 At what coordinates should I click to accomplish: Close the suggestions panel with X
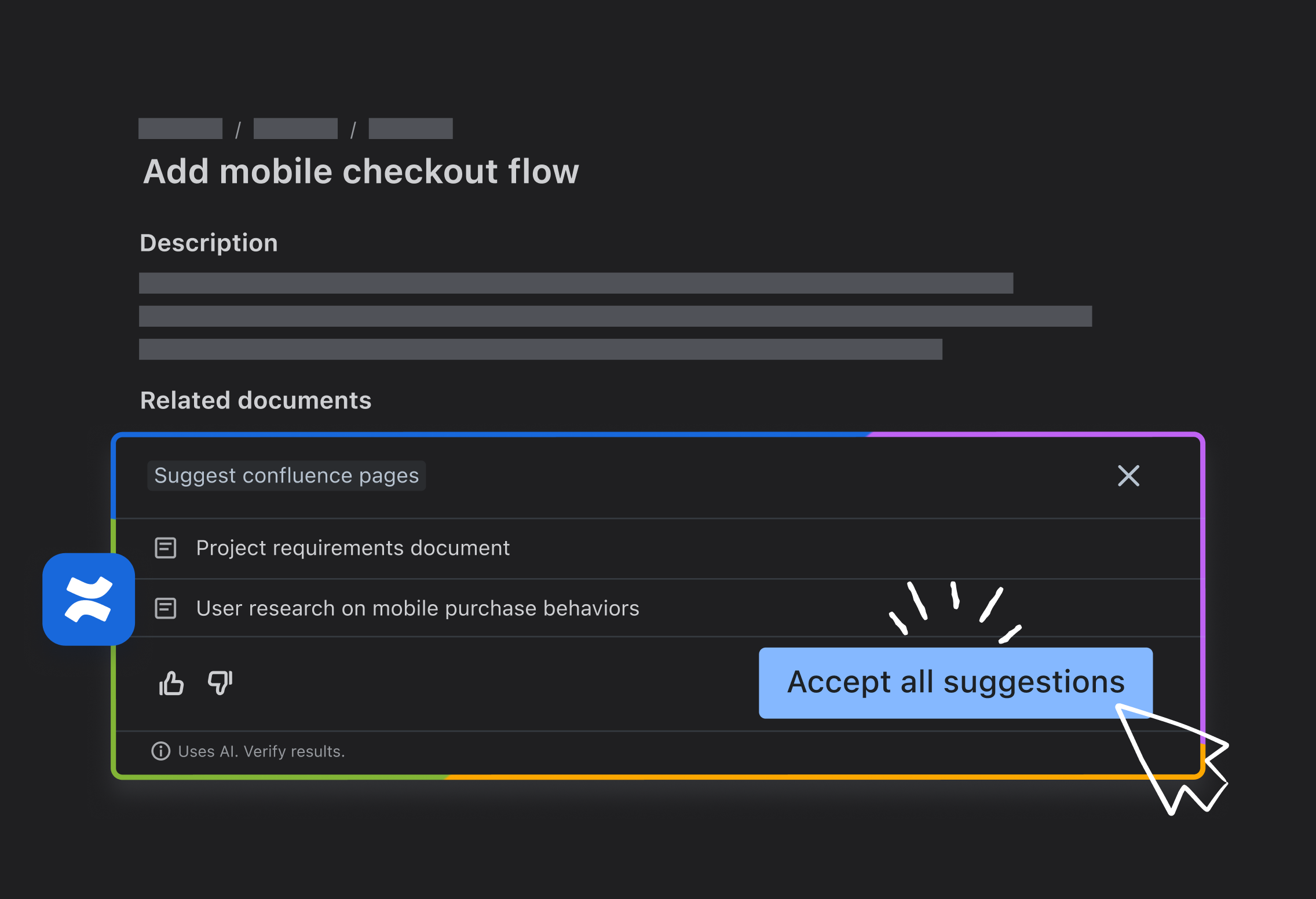[1128, 476]
